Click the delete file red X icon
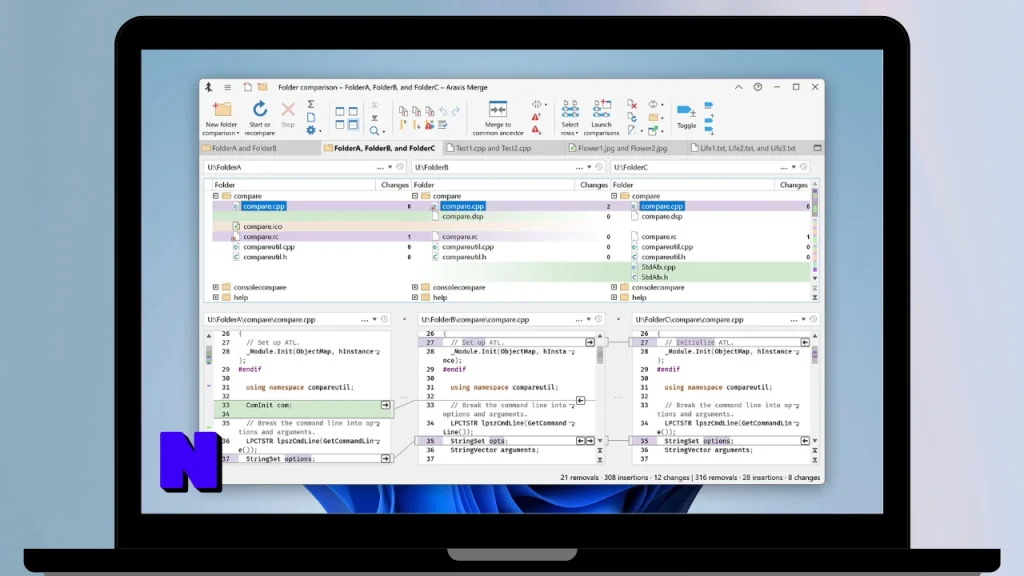 click(632, 104)
